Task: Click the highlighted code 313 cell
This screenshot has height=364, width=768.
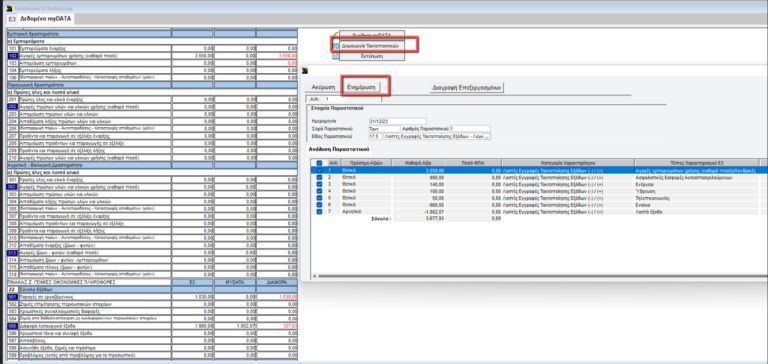Action: pyautogui.click(x=12, y=253)
